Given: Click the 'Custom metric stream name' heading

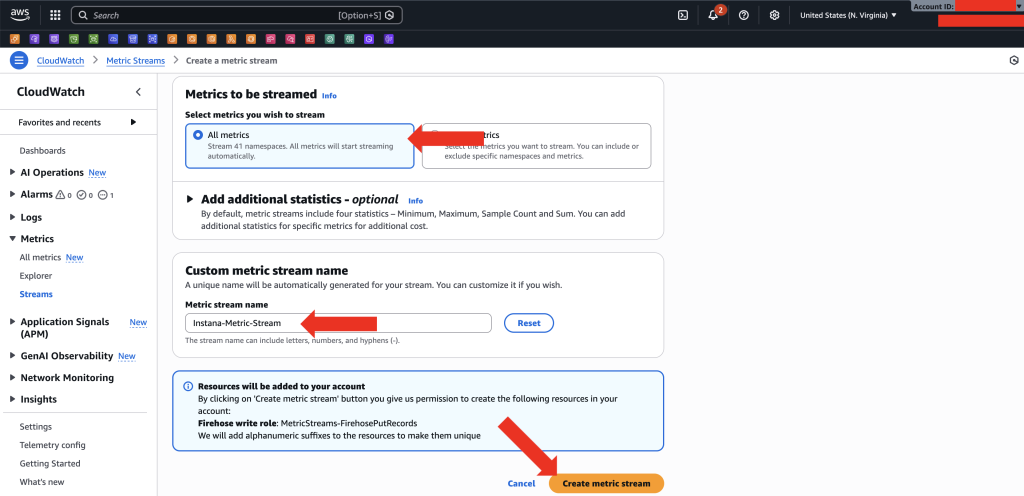Looking at the screenshot, I should coord(266,270).
